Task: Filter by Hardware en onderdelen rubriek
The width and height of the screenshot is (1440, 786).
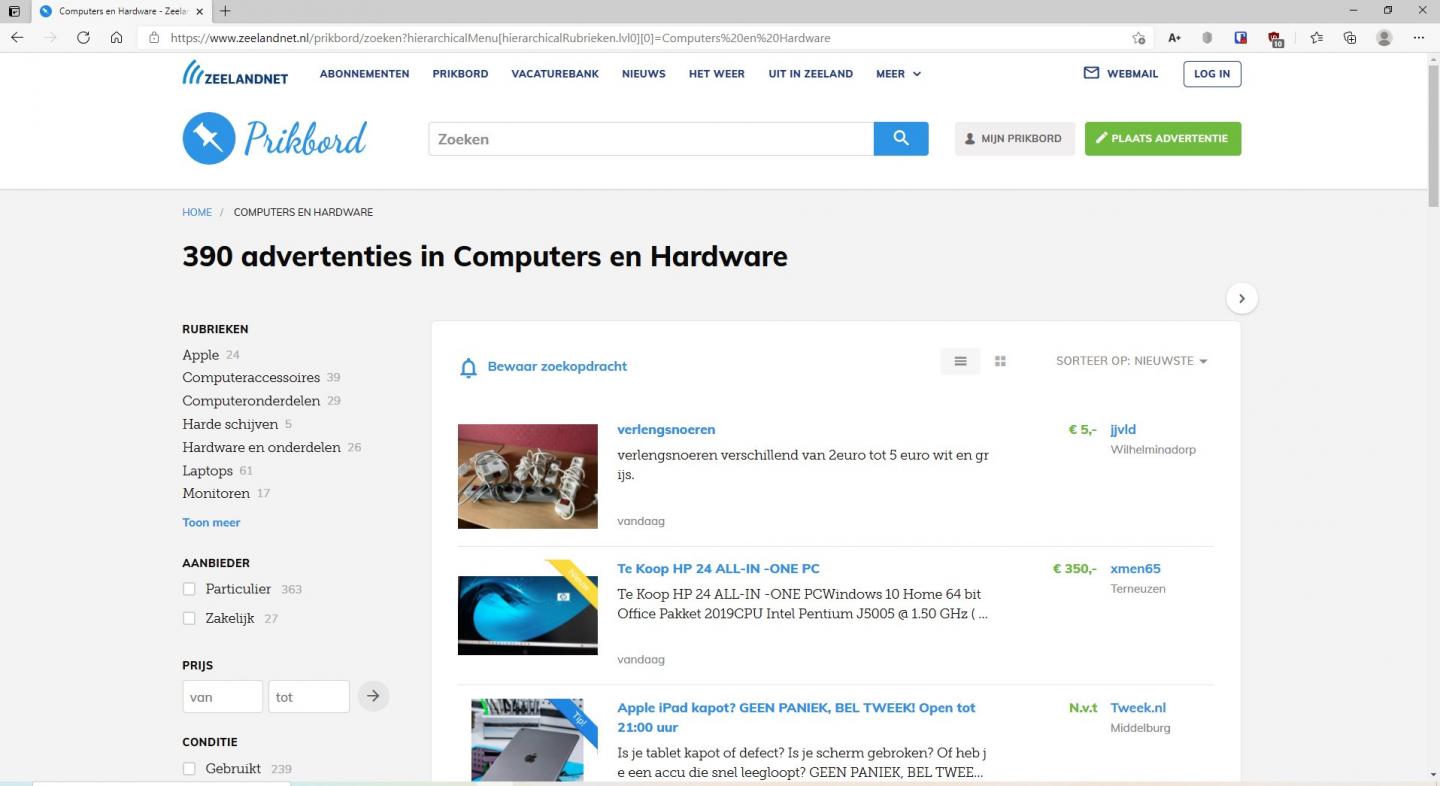Action: pos(261,447)
